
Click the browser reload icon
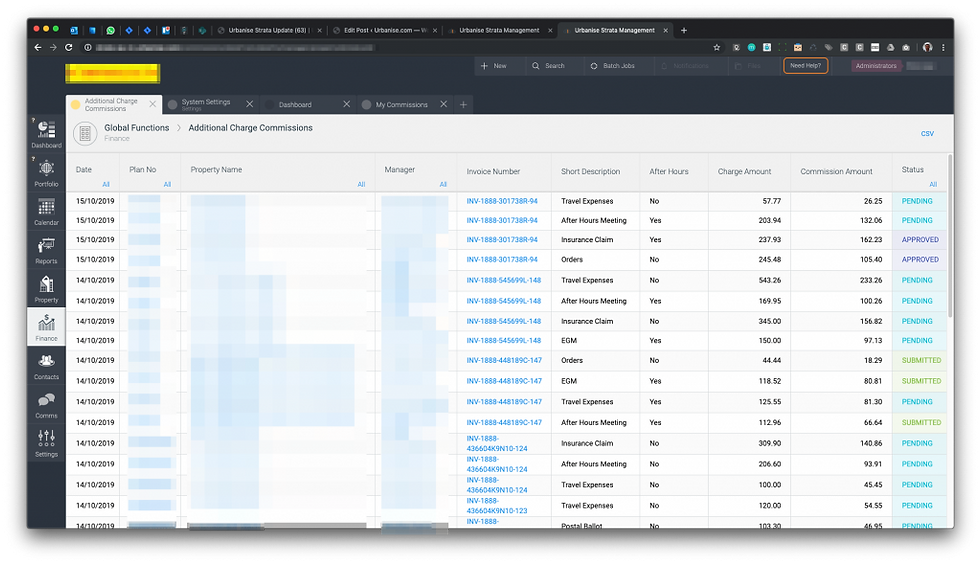click(x=69, y=48)
